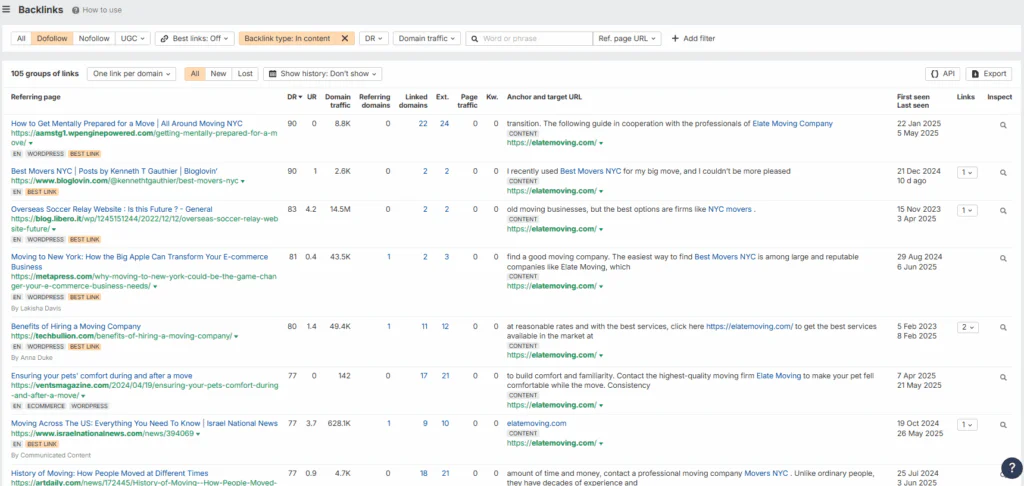Click the How to use help icon
The height and width of the screenshot is (486, 1024).
[x=76, y=10]
